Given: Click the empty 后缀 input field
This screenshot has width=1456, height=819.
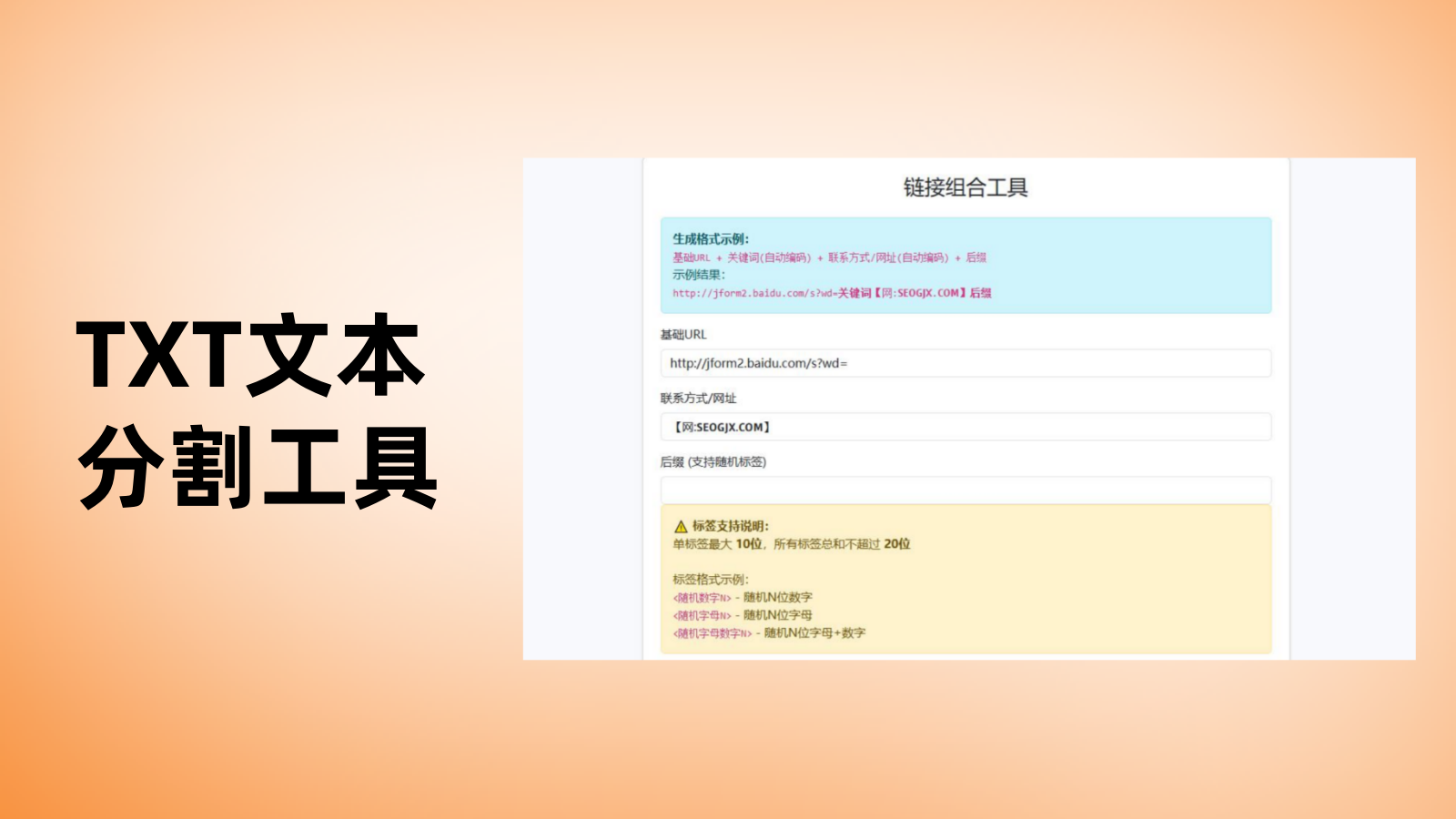Looking at the screenshot, I should point(966,490).
